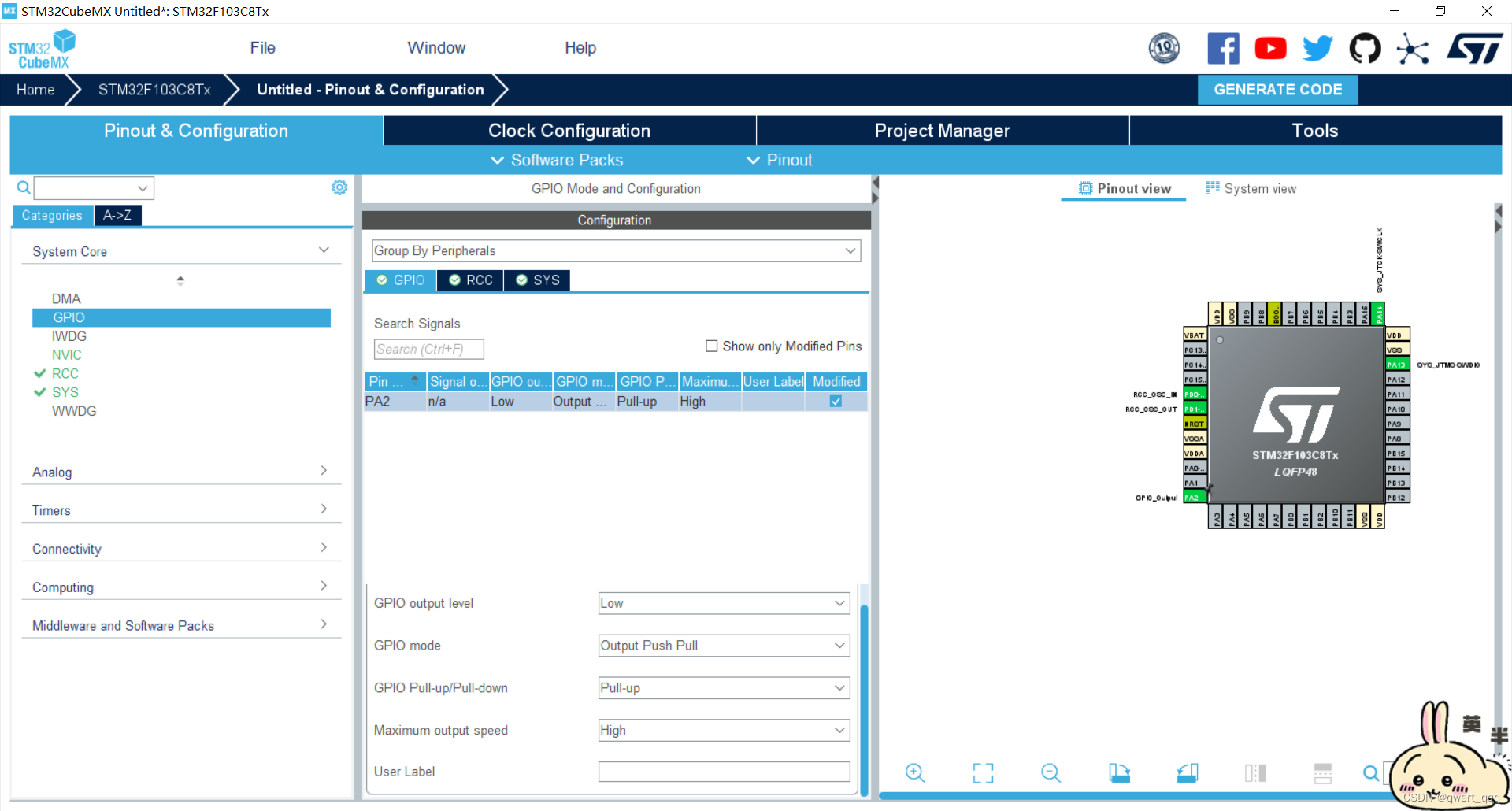Switch to the RCC configuration tab
This screenshot has width=1512, height=811.
click(470, 280)
